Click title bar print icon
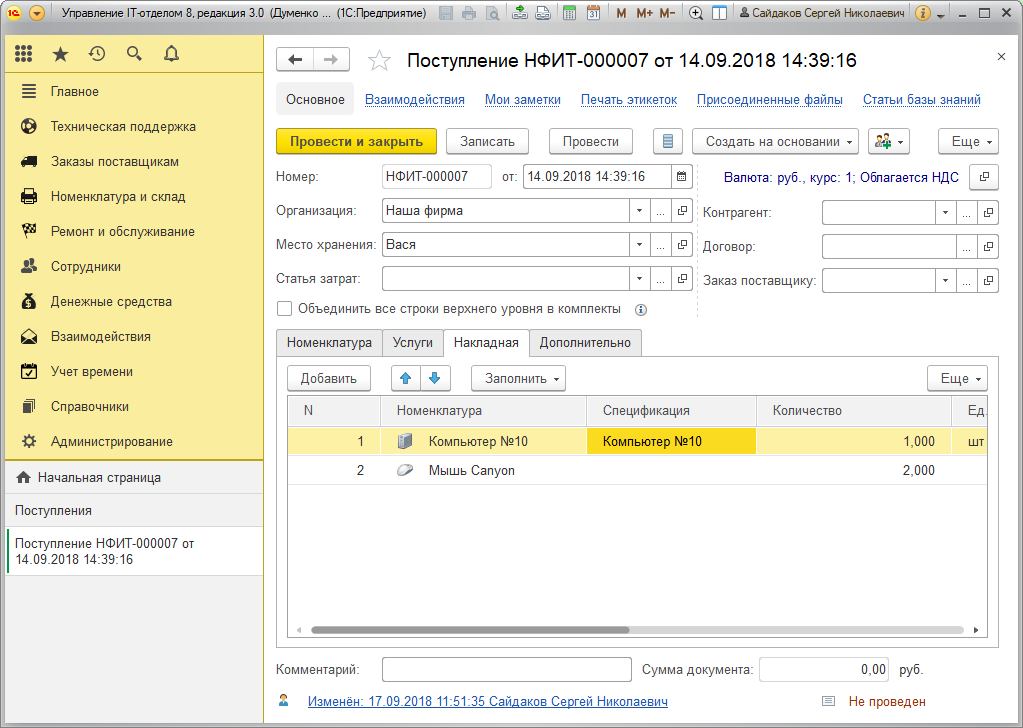The image size is (1023, 728). pyautogui.click(x=468, y=13)
